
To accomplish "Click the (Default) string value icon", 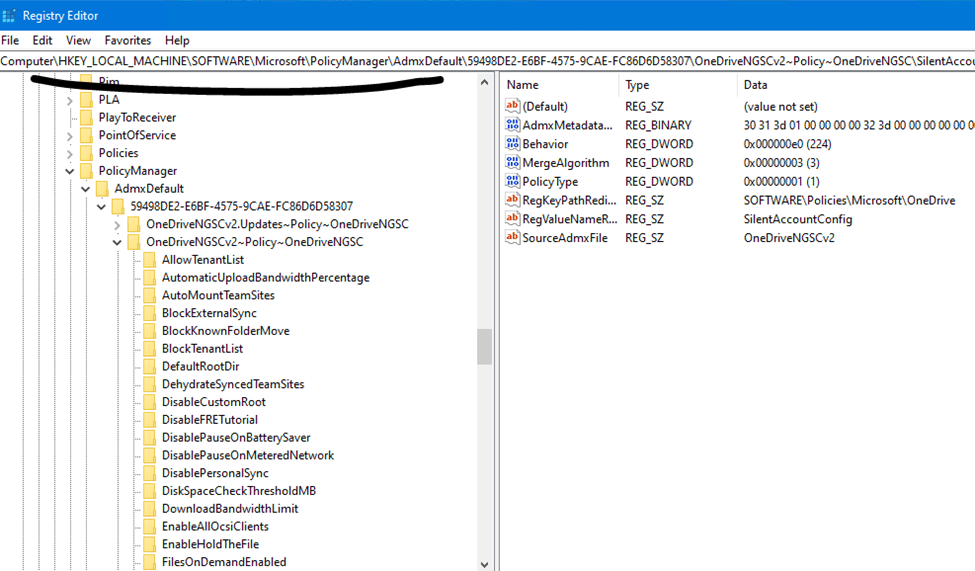I will (x=513, y=106).
